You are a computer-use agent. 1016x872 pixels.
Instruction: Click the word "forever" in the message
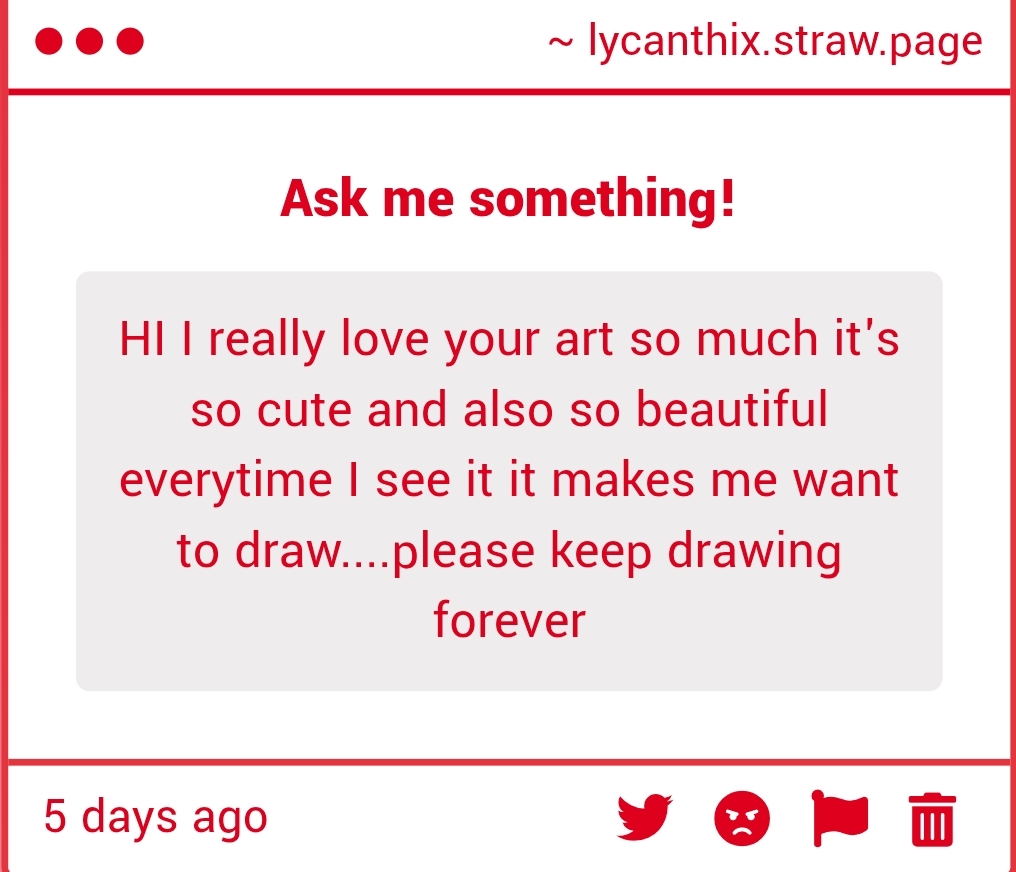click(509, 620)
